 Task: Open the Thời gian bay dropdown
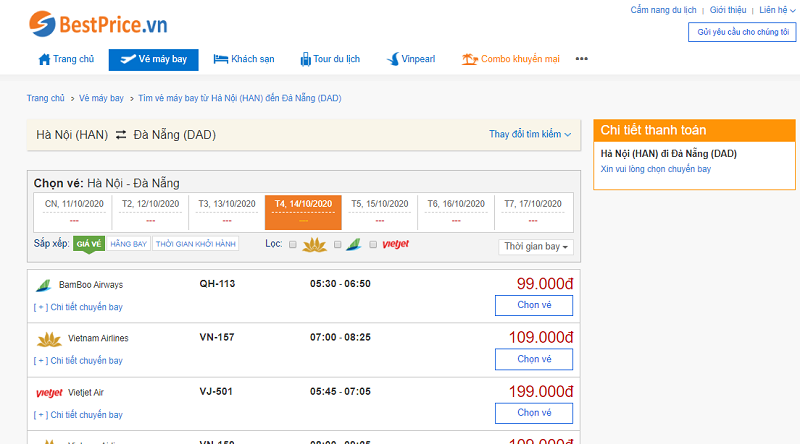[536, 246]
